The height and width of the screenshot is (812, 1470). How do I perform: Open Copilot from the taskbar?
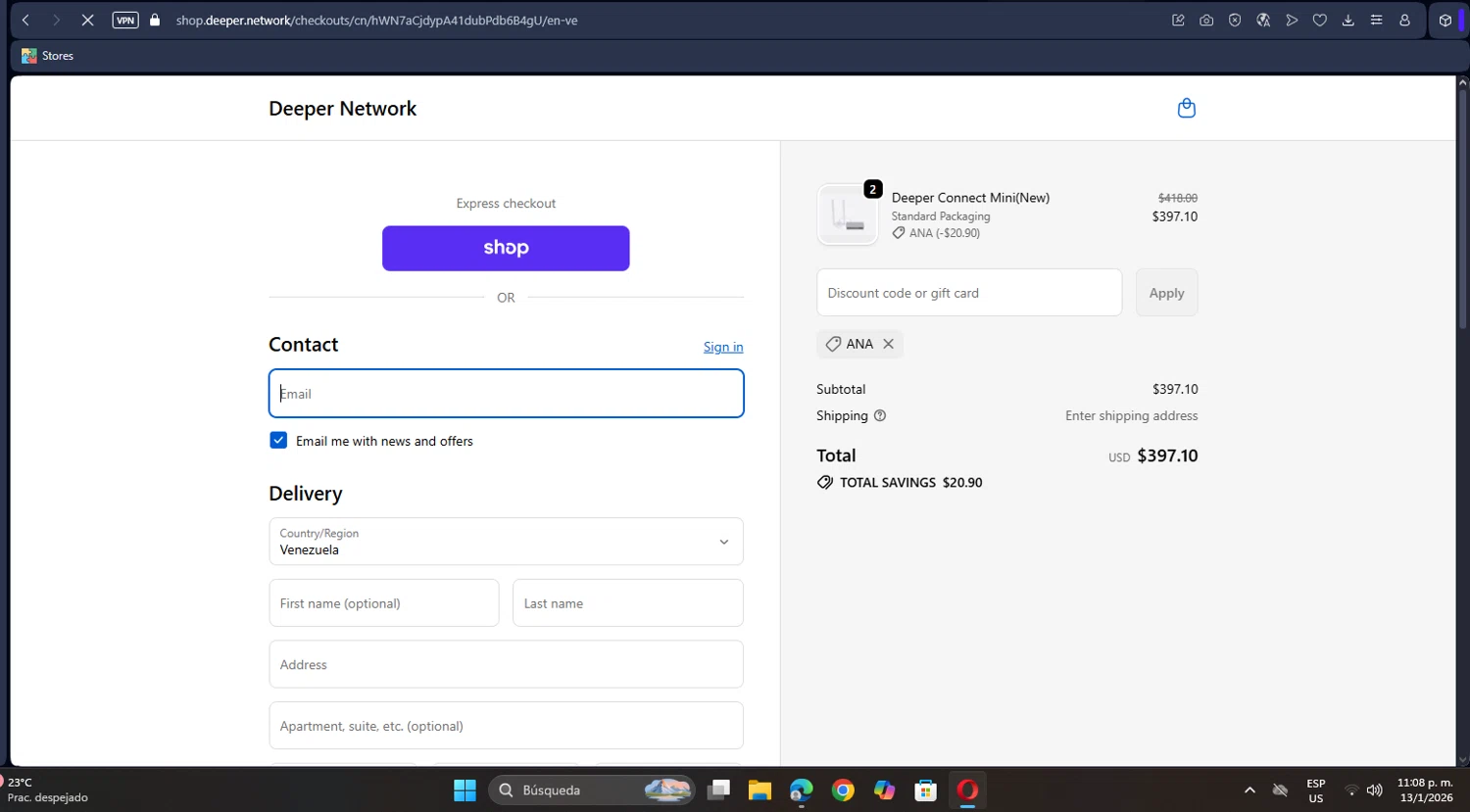tap(884, 789)
